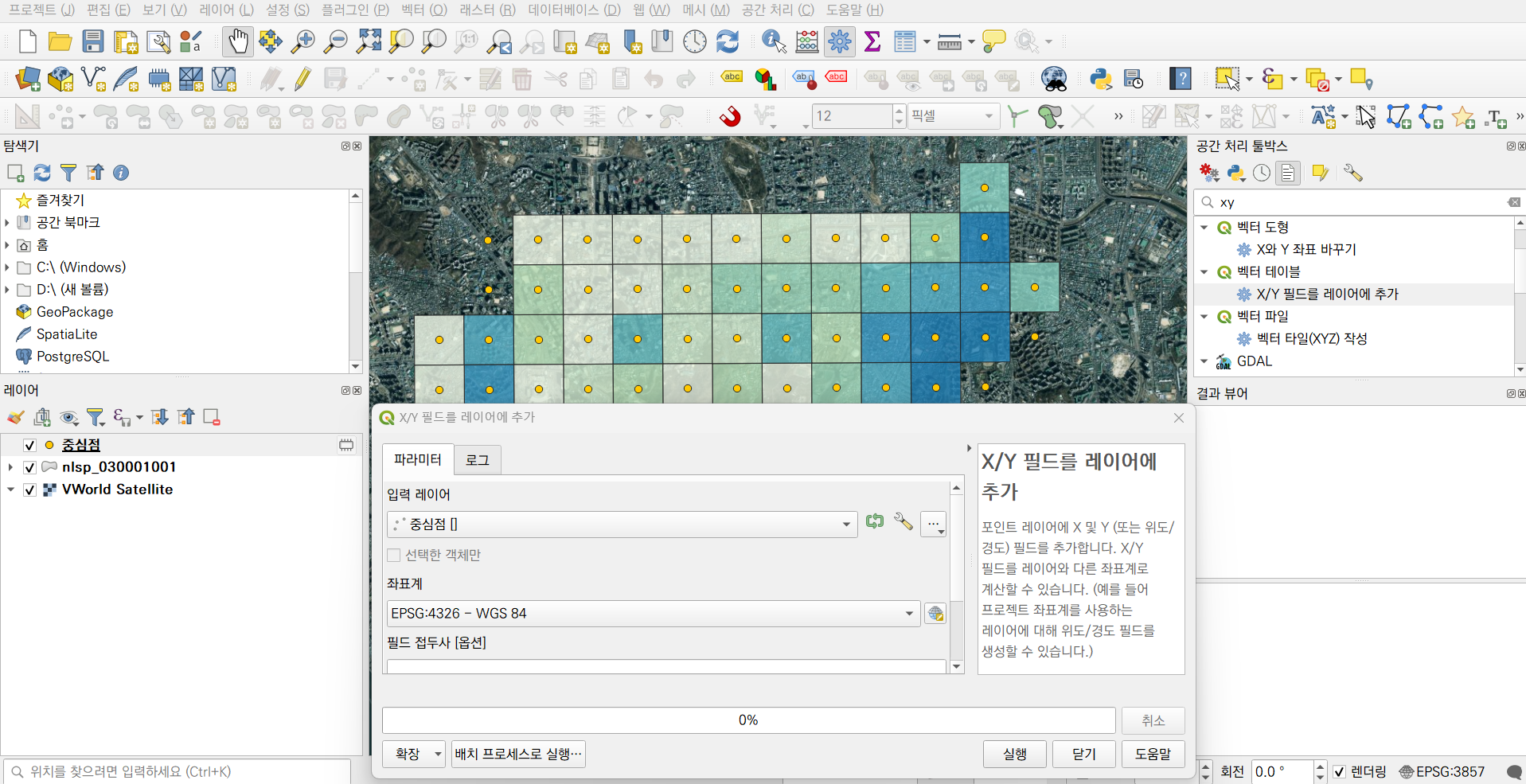1526x784 pixels.
Task: Select the Zoom In magnifier tool
Action: pyautogui.click(x=302, y=41)
